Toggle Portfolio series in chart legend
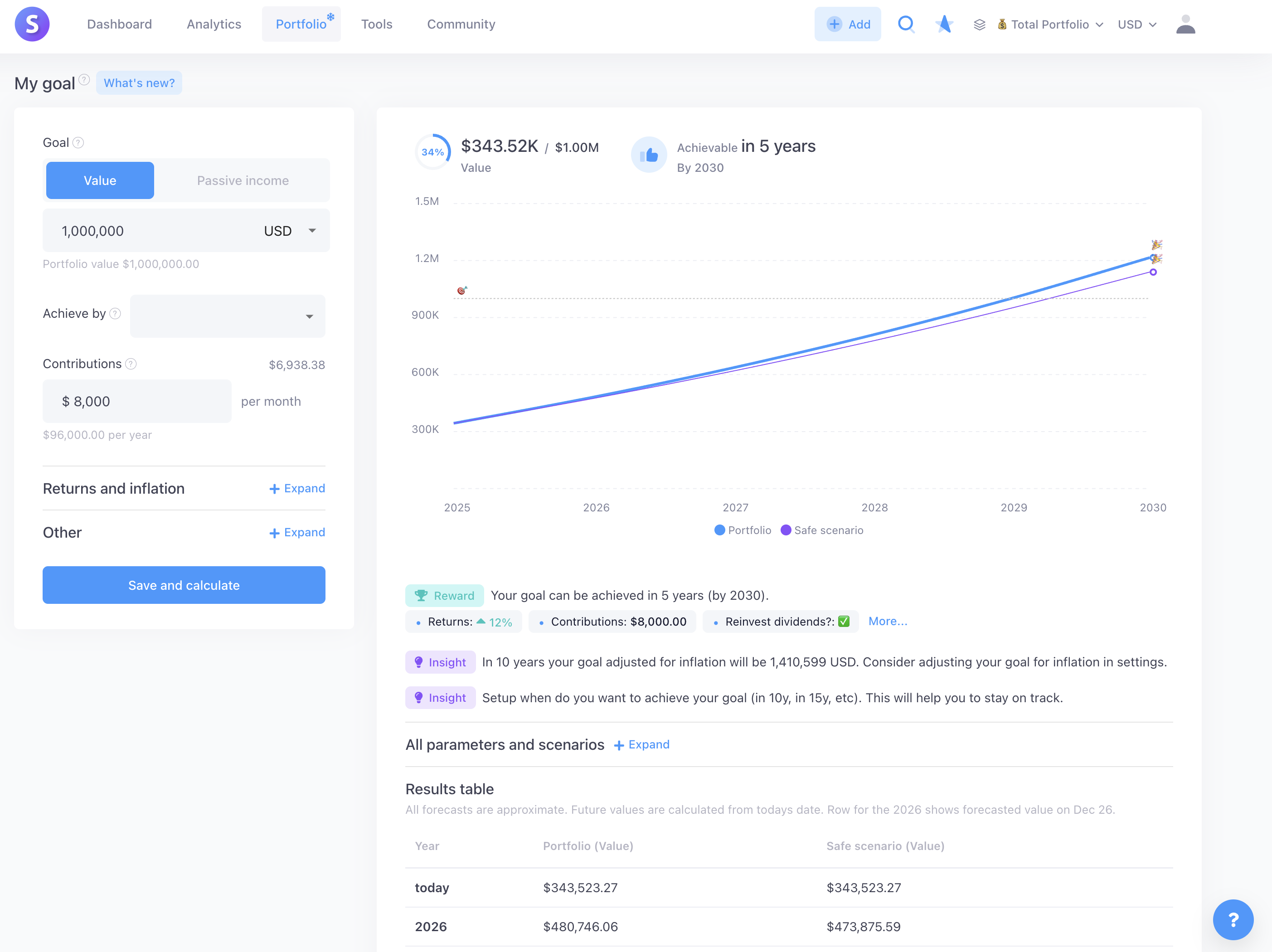 tap(743, 530)
